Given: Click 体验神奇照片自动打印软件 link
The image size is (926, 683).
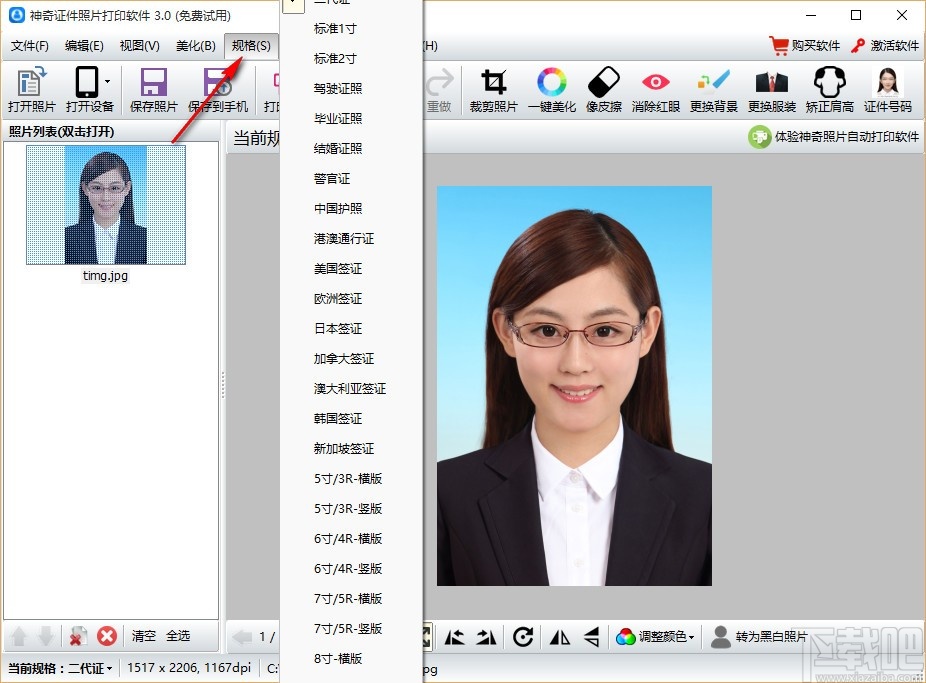Looking at the screenshot, I should [833, 137].
